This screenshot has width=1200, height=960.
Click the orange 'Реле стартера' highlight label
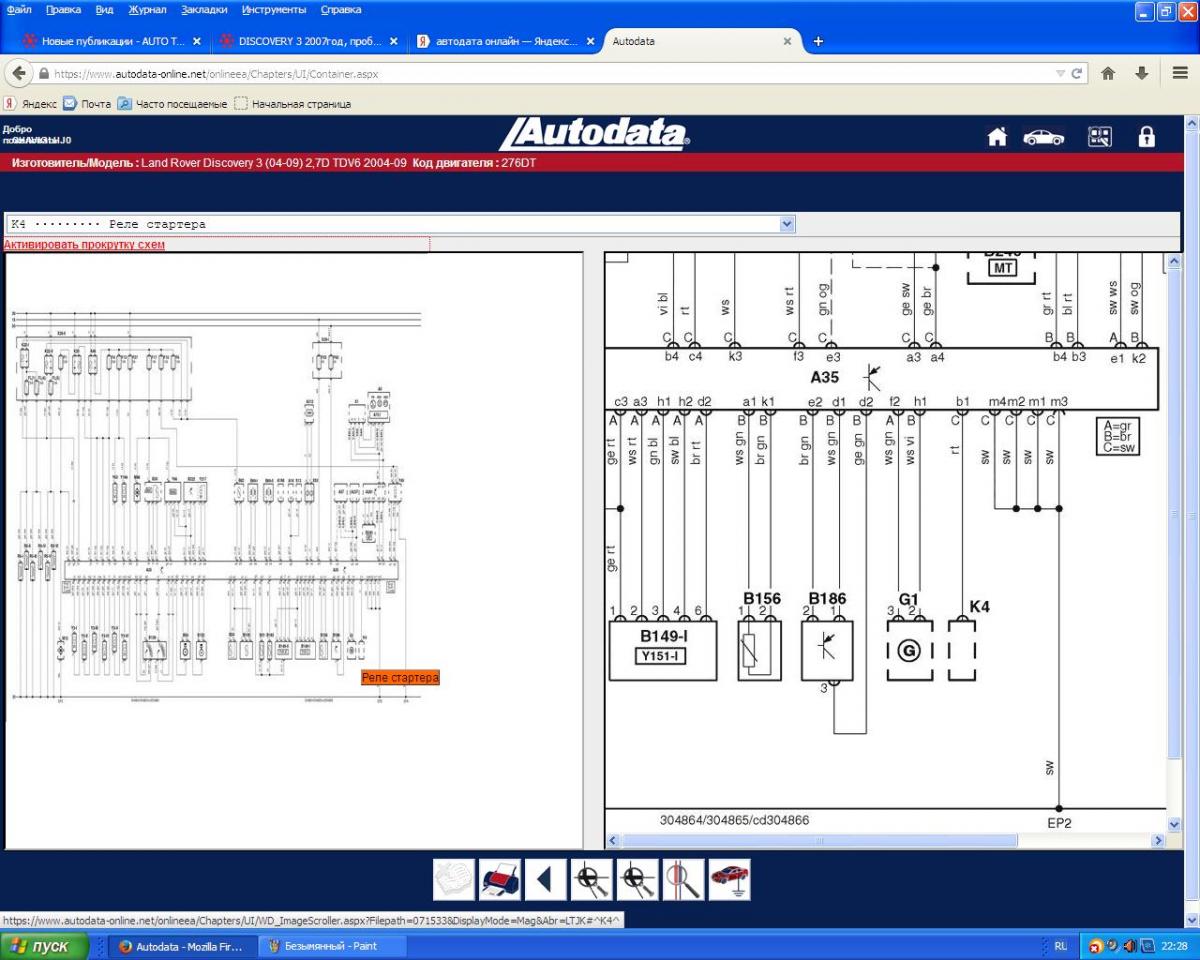pyautogui.click(x=400, y=678)
